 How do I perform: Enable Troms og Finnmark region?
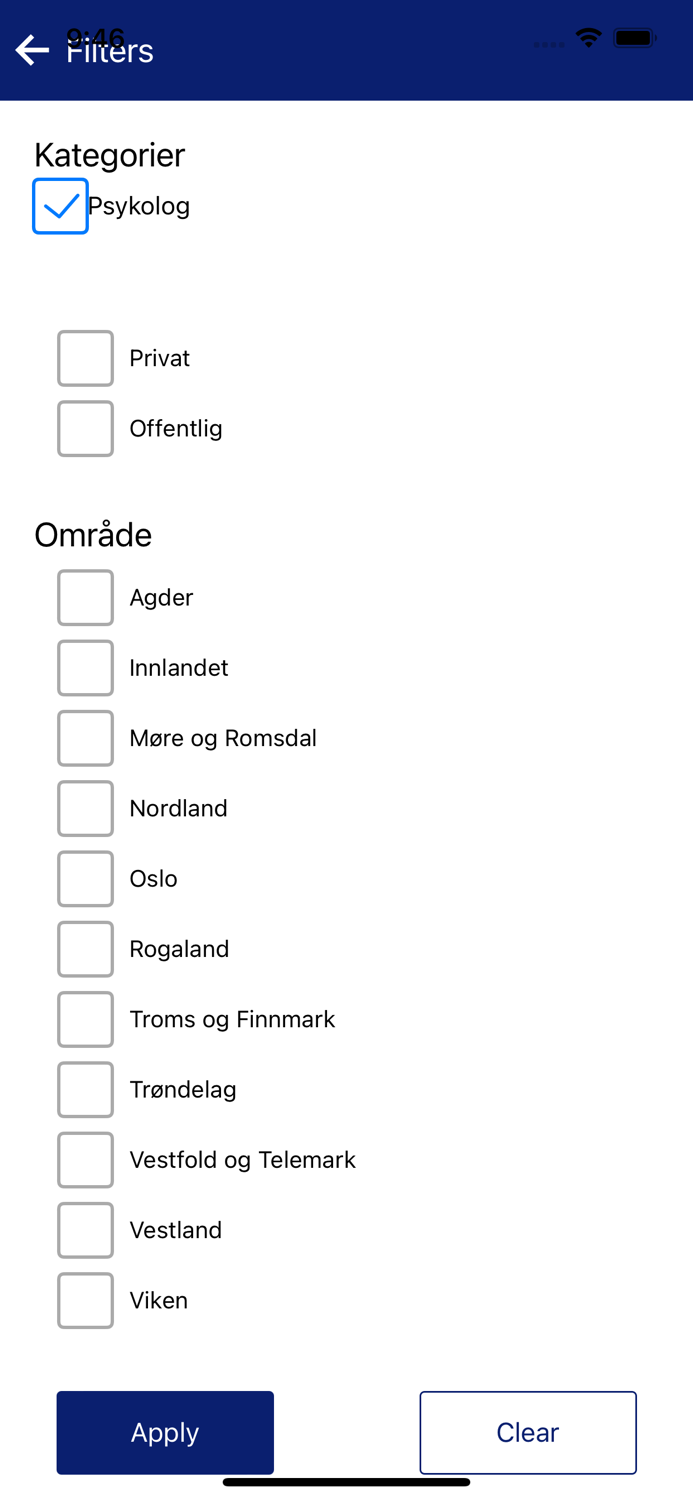click(85, 1019)
